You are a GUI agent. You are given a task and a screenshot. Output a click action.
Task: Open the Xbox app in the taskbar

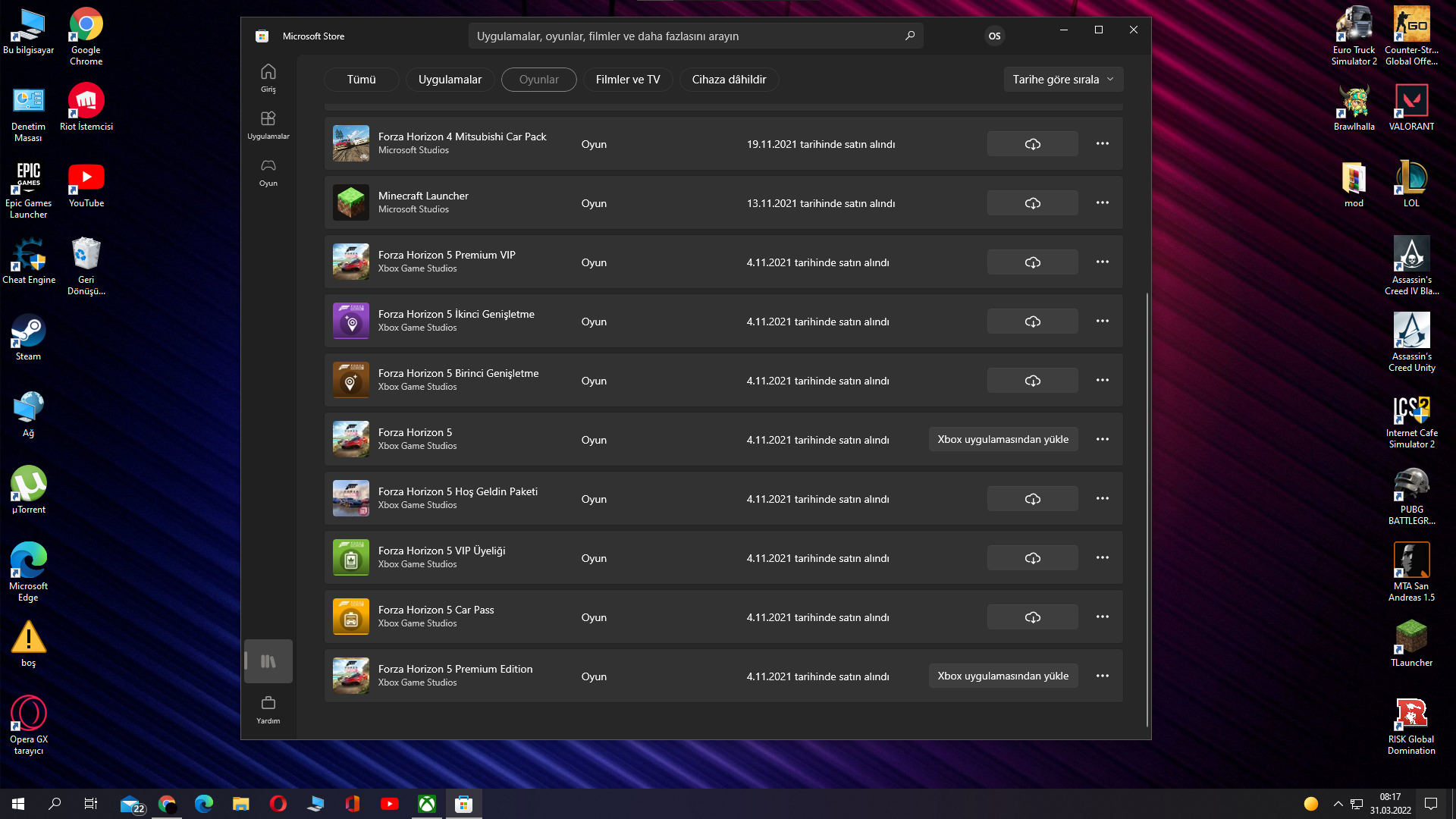[427, 804]
